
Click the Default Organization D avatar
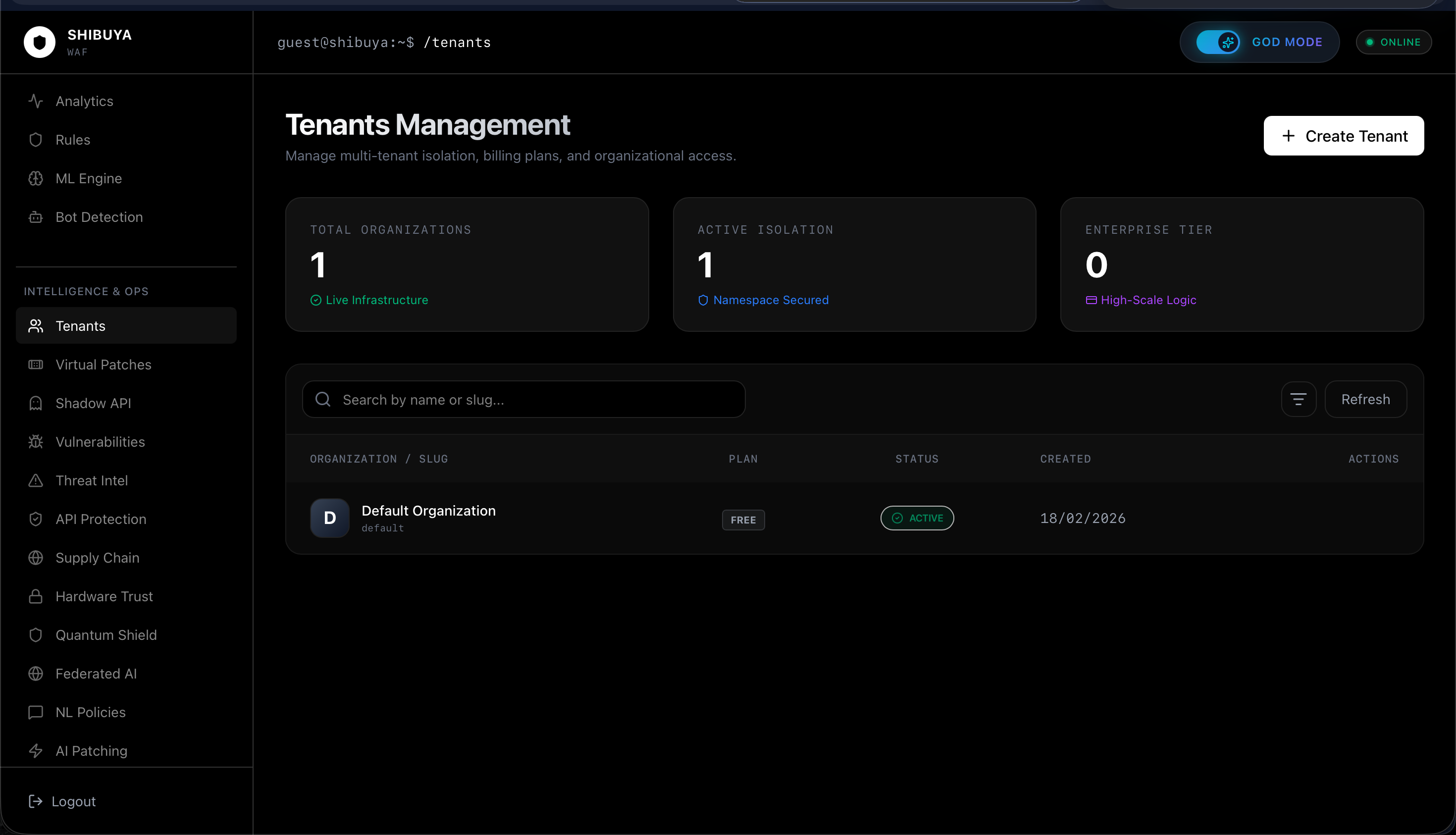pyautogui.click(x=330, y=518)
